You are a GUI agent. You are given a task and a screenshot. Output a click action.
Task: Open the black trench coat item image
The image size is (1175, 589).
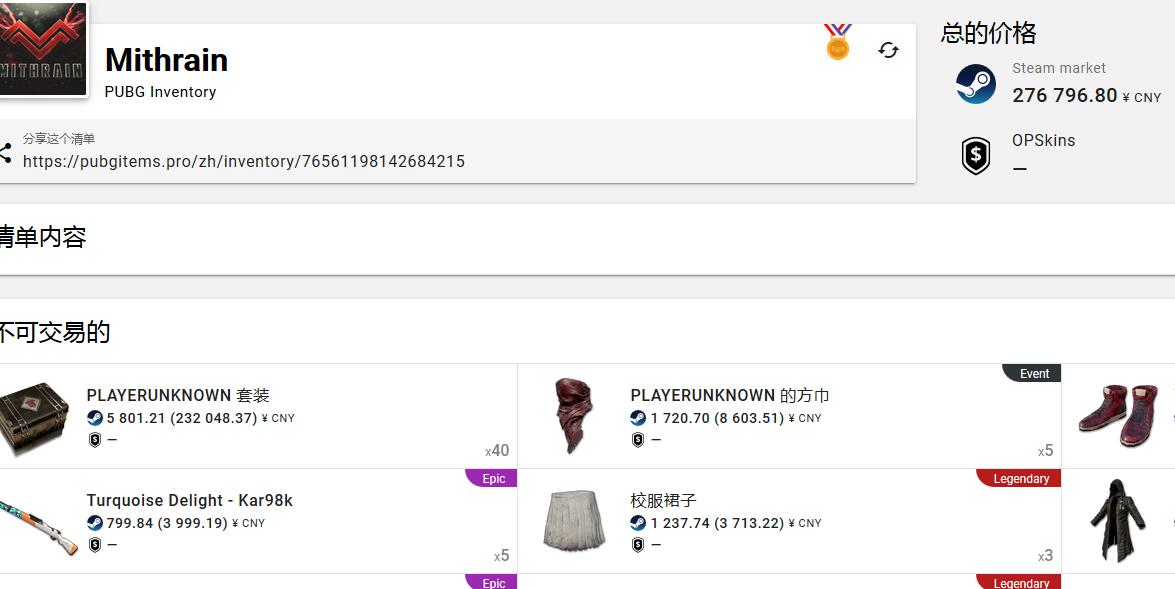1117,520
